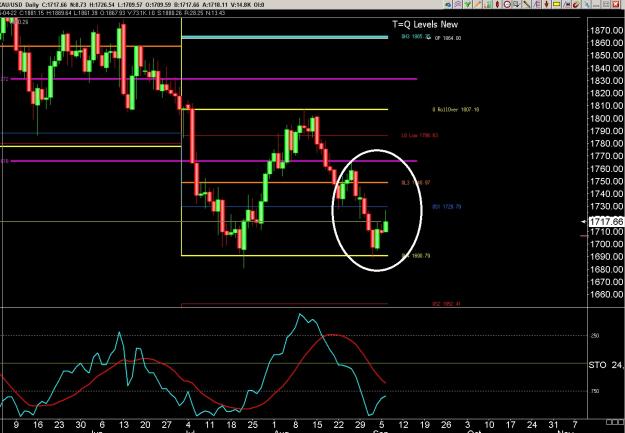Click the STO indicator value label

(606, 365)
